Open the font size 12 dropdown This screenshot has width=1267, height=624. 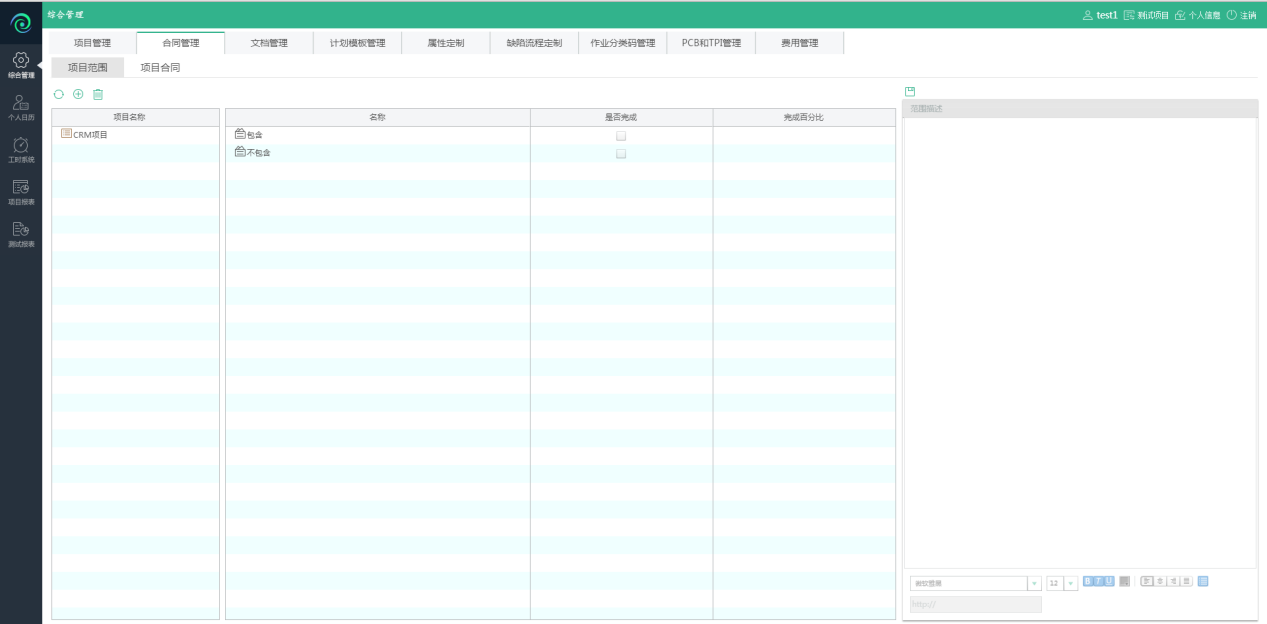point(1071,583)
